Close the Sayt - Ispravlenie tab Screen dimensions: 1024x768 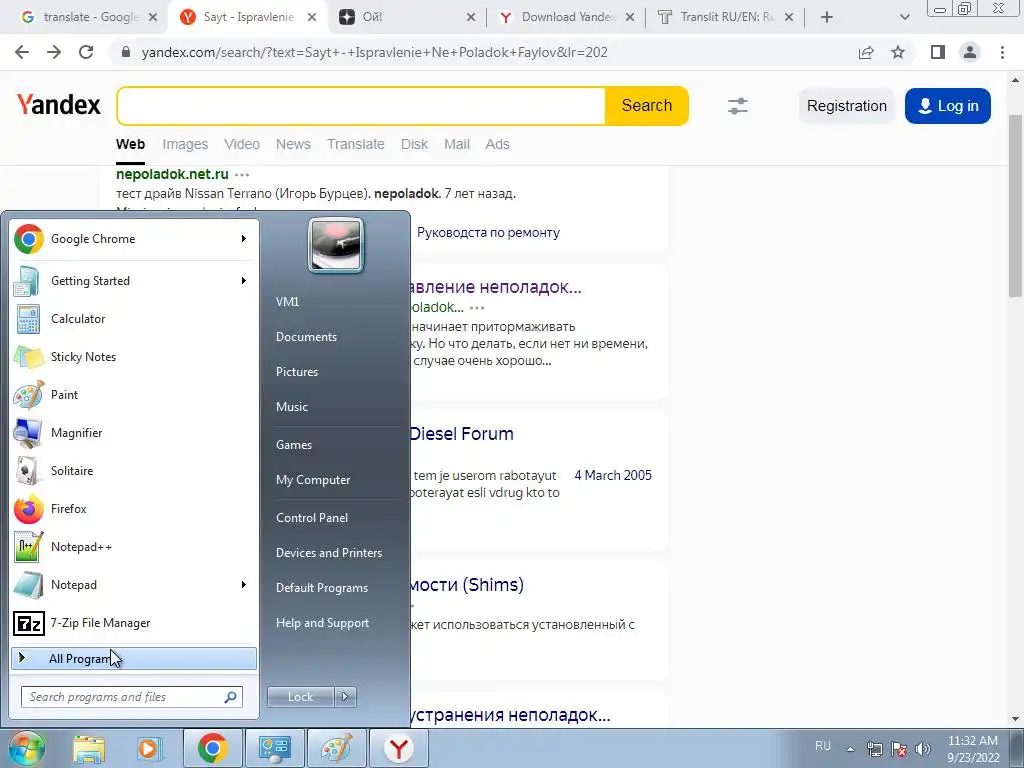312,17
